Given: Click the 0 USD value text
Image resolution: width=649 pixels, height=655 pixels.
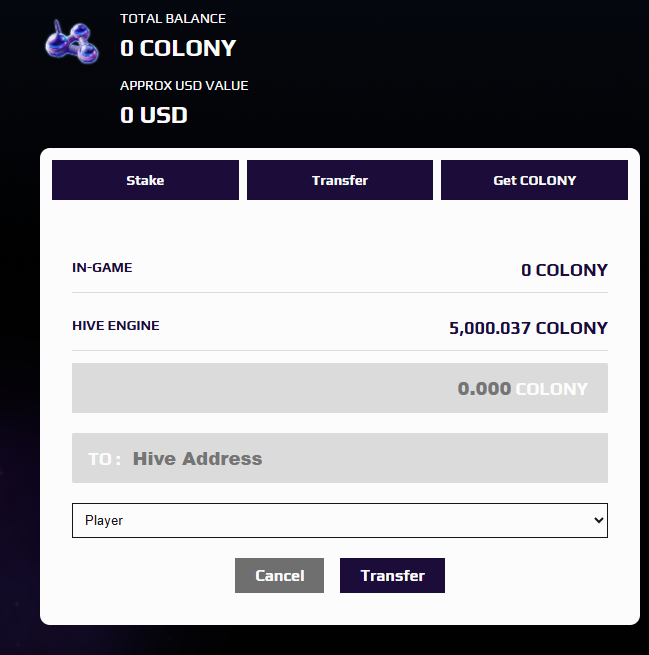Looking at the screenshot, I should click(154, 115).
